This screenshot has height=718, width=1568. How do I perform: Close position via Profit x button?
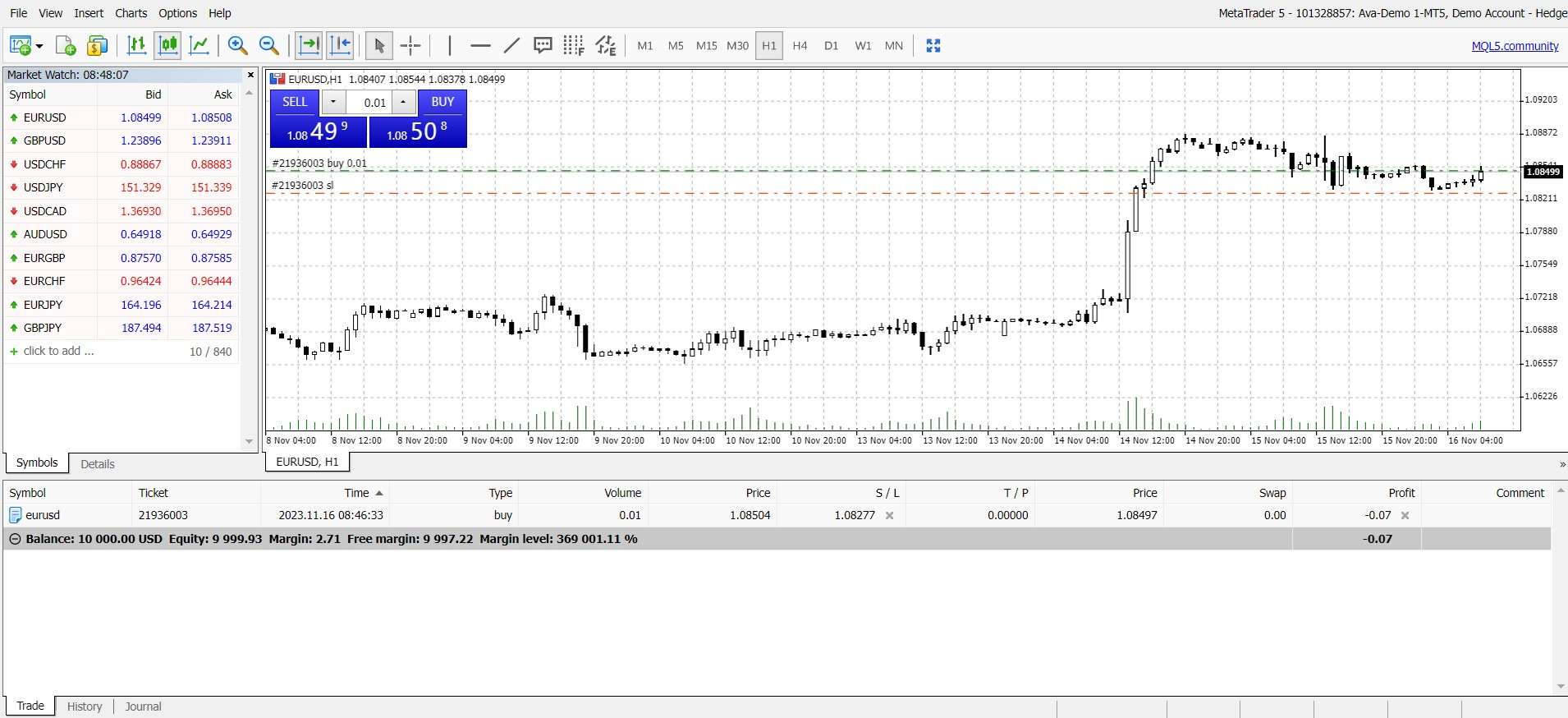point(1405,516)
